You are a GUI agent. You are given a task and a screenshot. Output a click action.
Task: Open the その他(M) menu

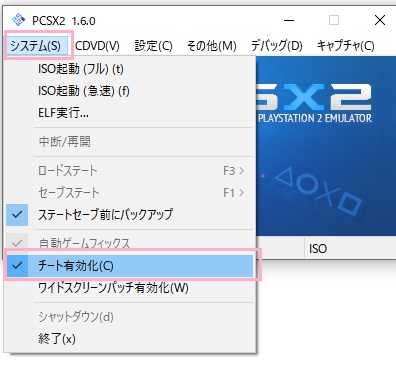[212, 45]
